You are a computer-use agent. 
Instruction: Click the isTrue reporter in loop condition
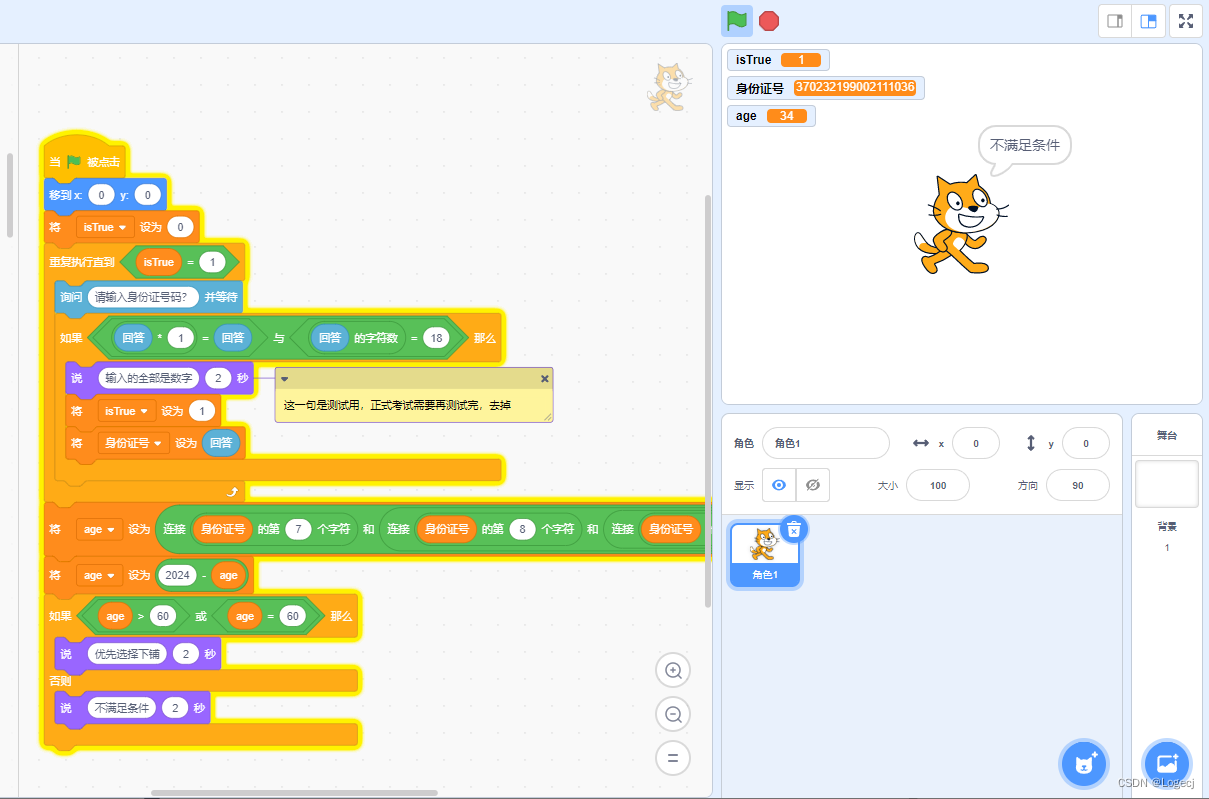[x=159, y=263]
